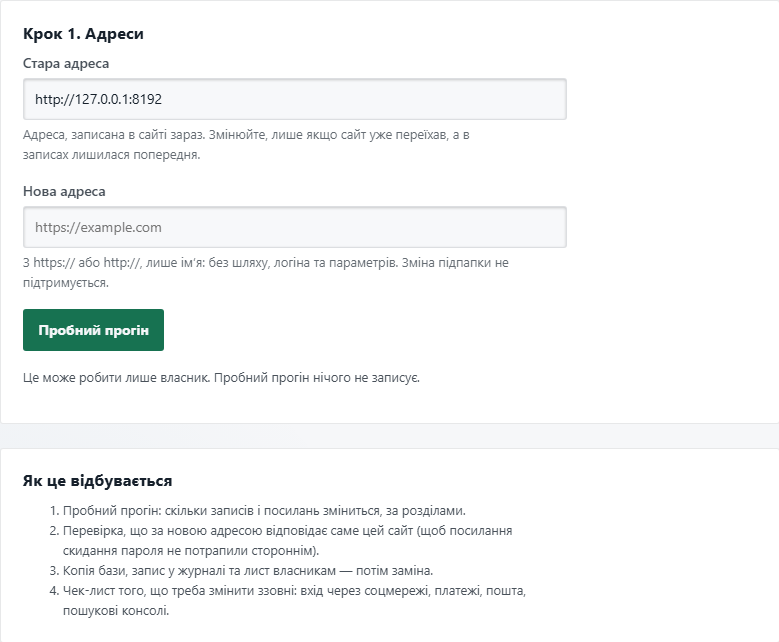
Task: Click the hint starting 'З https:// або http://'
Action: [x=266, y=272]
